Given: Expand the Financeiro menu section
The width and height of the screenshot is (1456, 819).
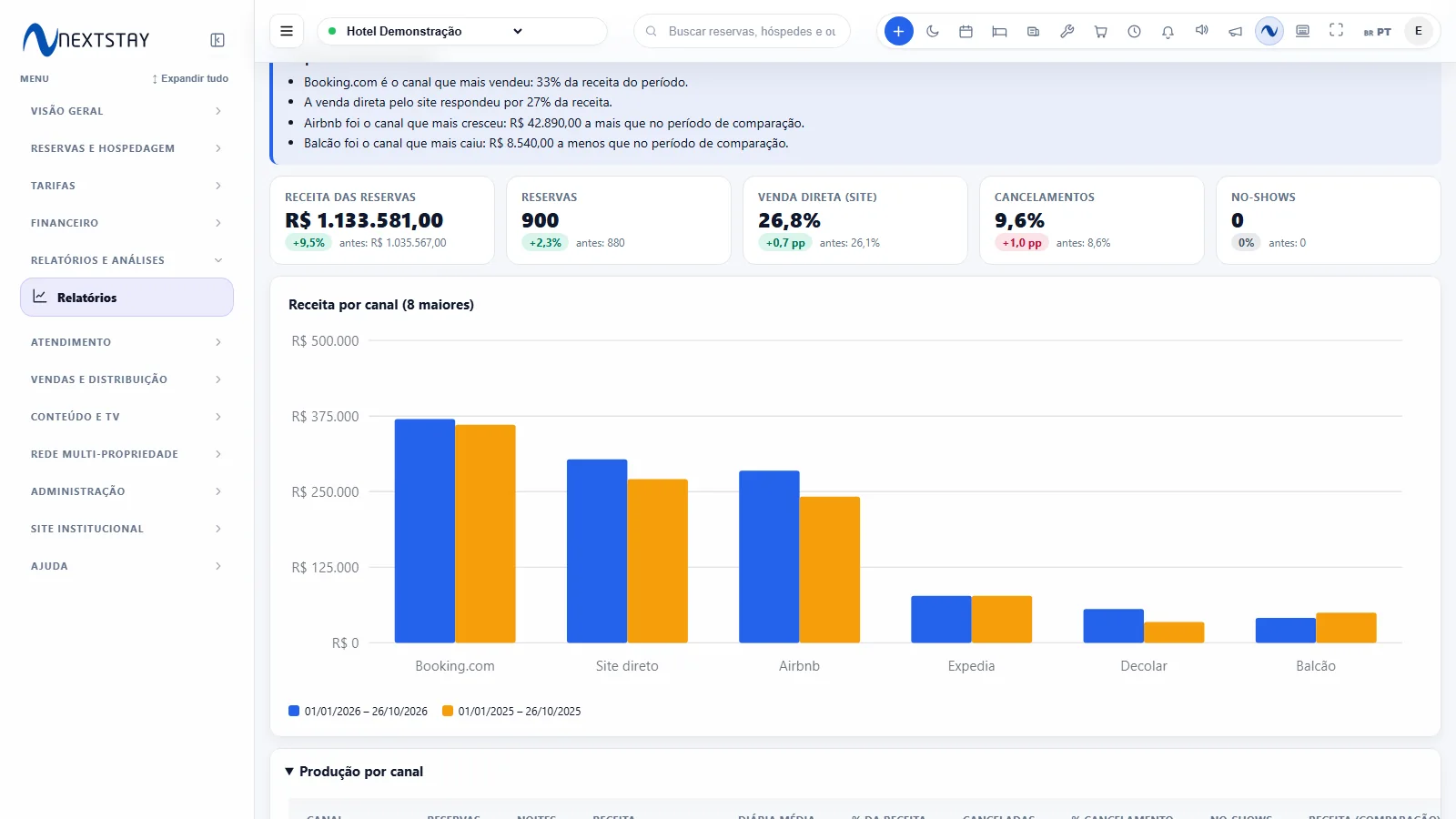Looking at the screenshot, I should [126, 223].
